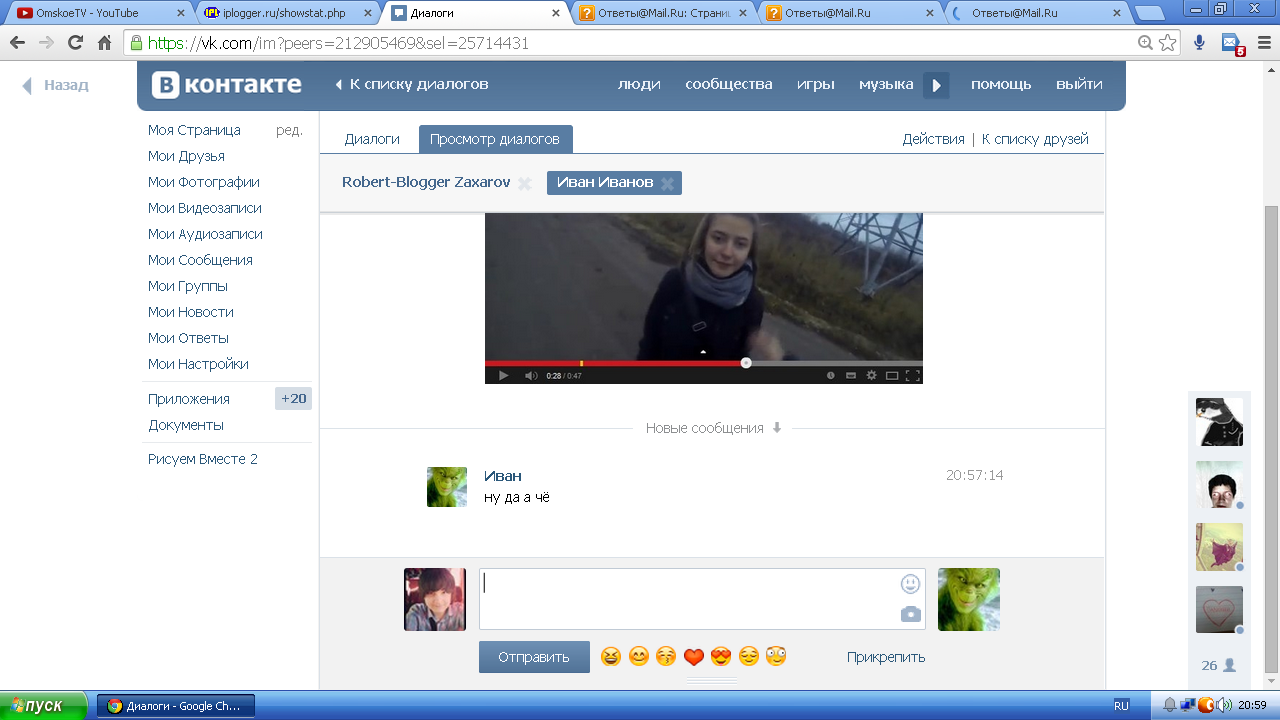Click К списку друзей link

[x=1035, y=139]
